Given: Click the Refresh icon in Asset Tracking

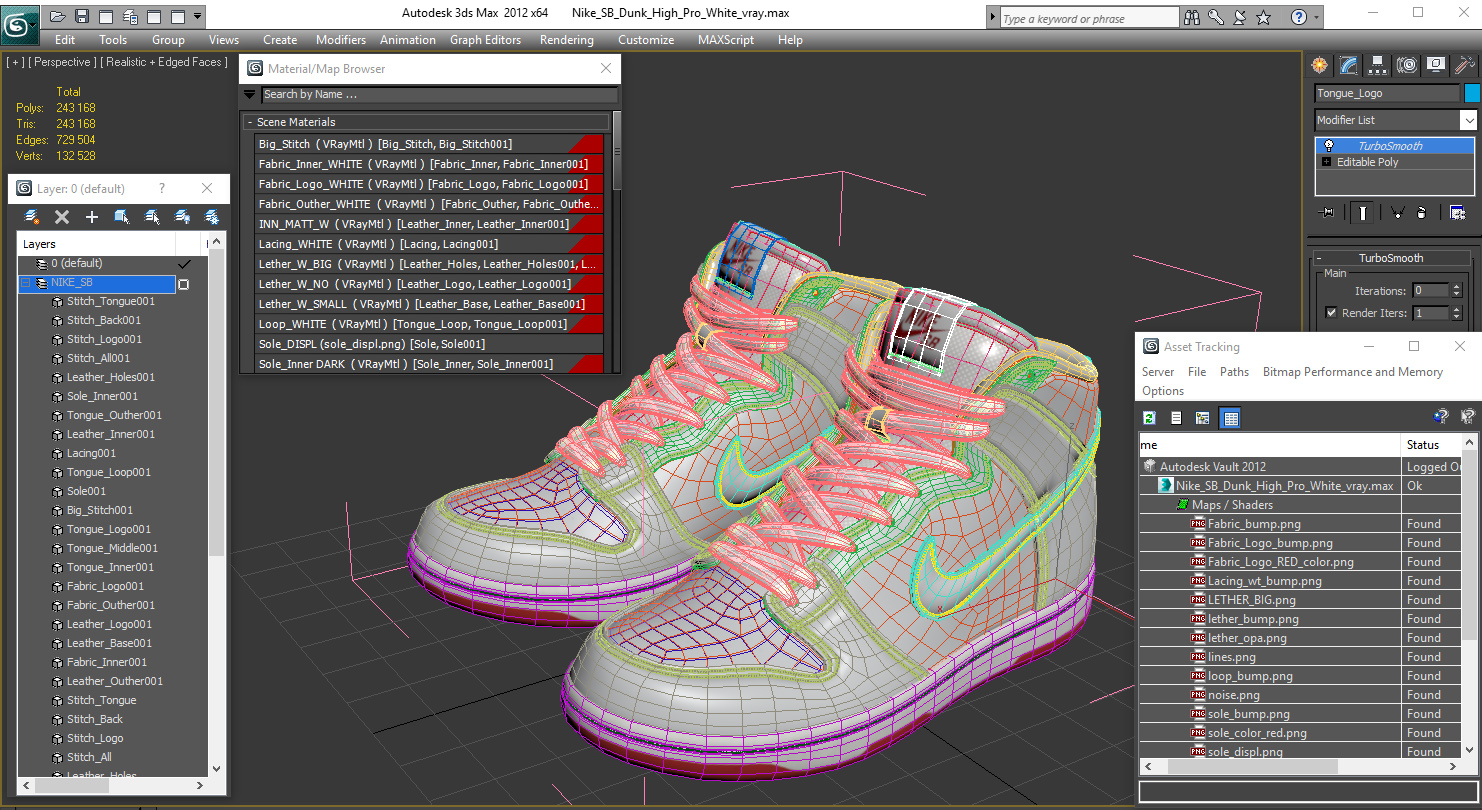Looking at the screenshot, I should coord(1150,418).
